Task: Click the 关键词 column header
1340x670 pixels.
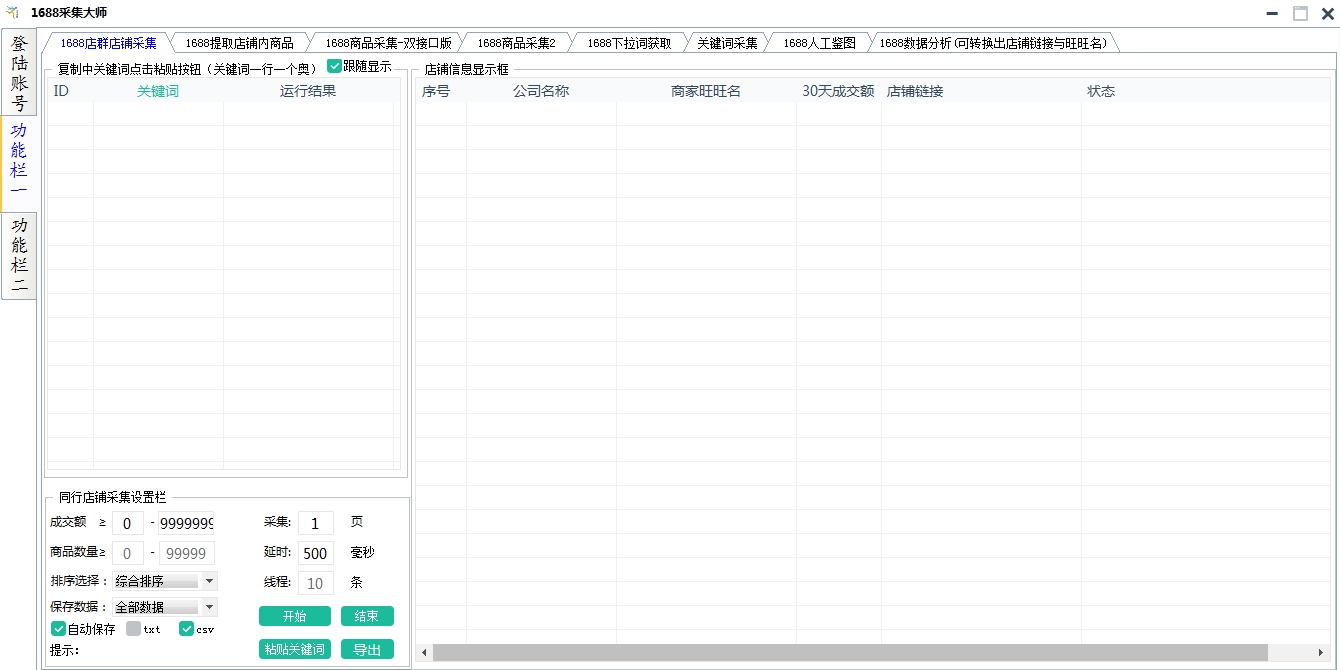Action: [x=158, y=91]
